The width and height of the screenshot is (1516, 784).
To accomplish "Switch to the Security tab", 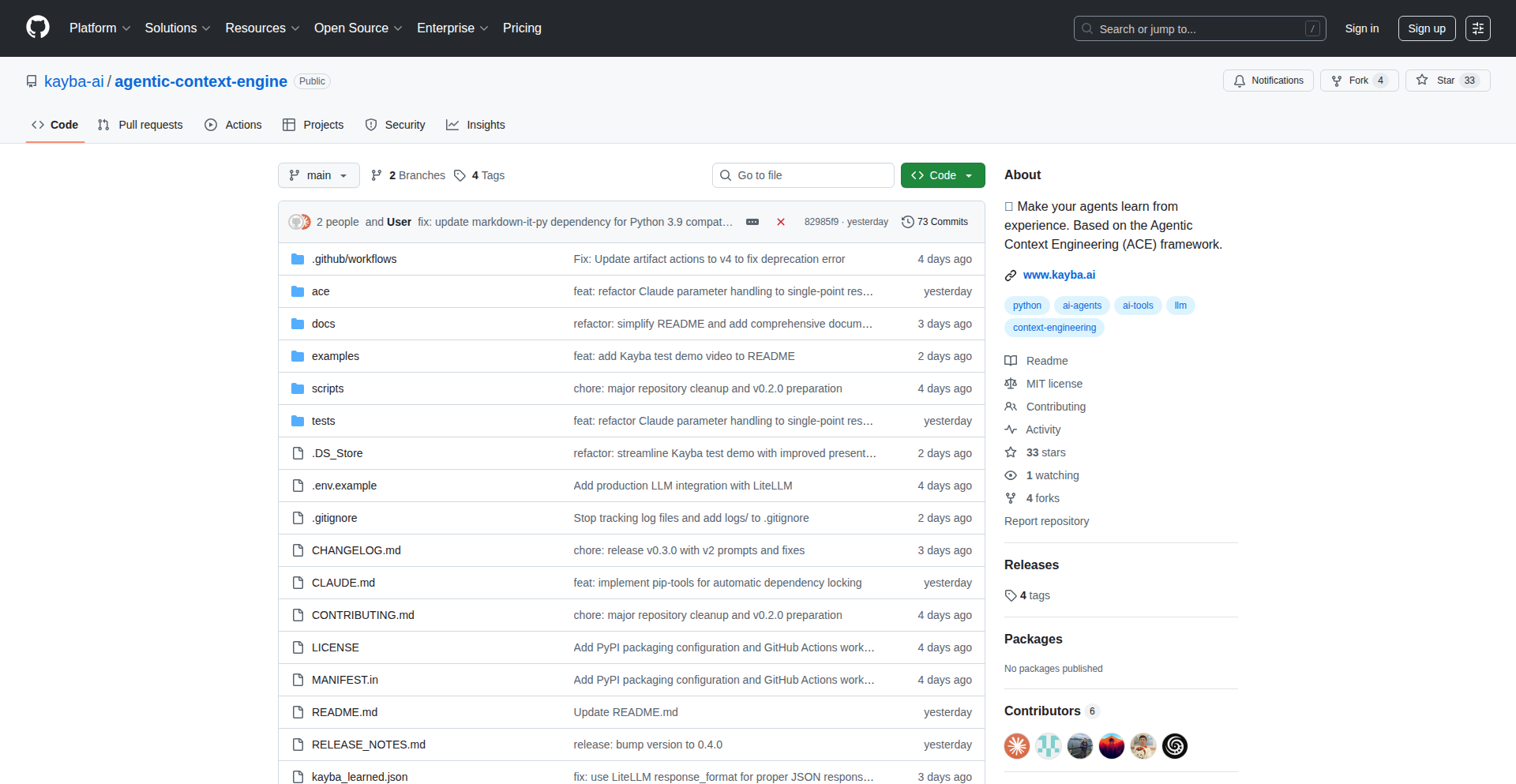I will (396, 125).
